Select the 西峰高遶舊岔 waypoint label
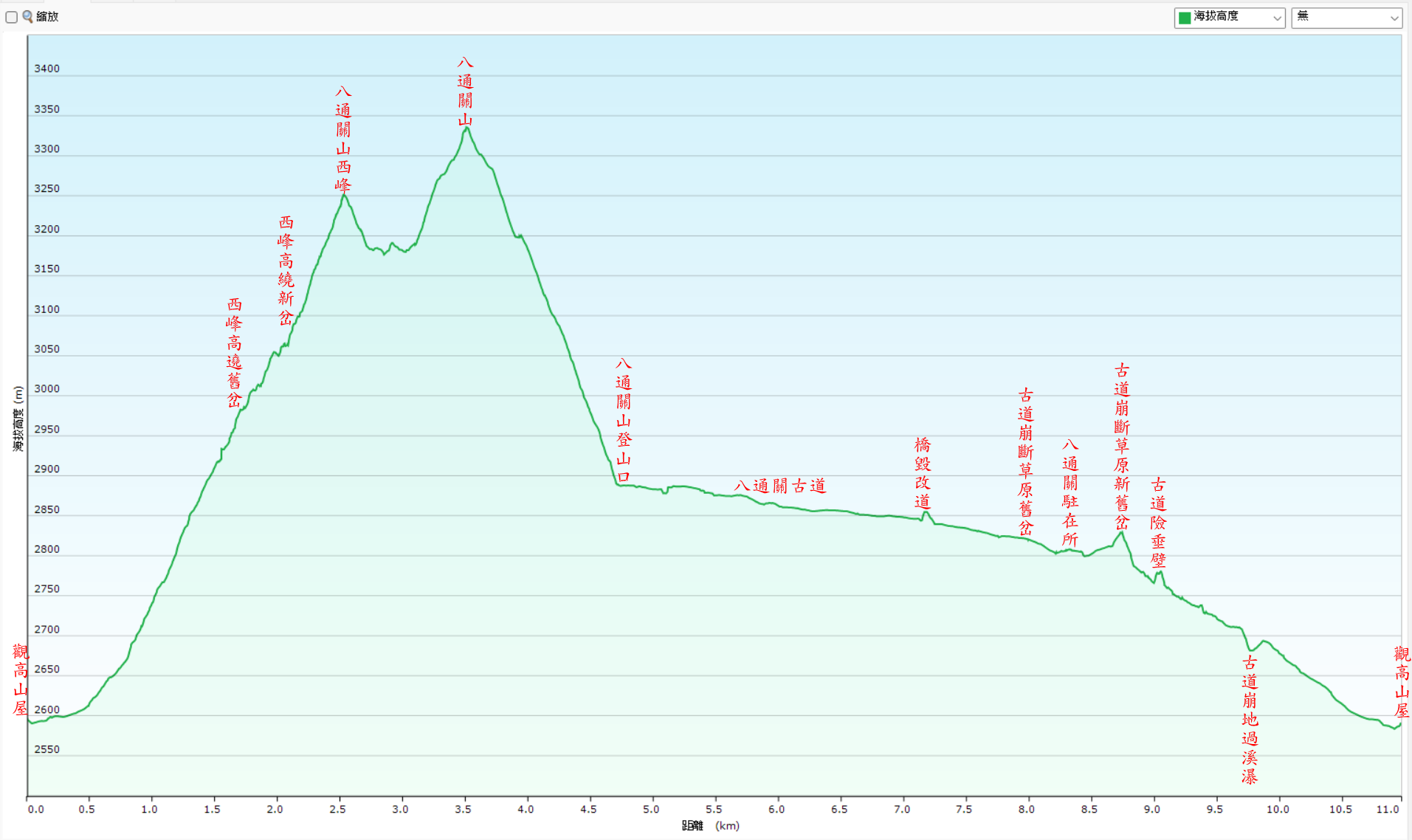1412x840 pixels. pyautogui.click(x=234, y=353)
